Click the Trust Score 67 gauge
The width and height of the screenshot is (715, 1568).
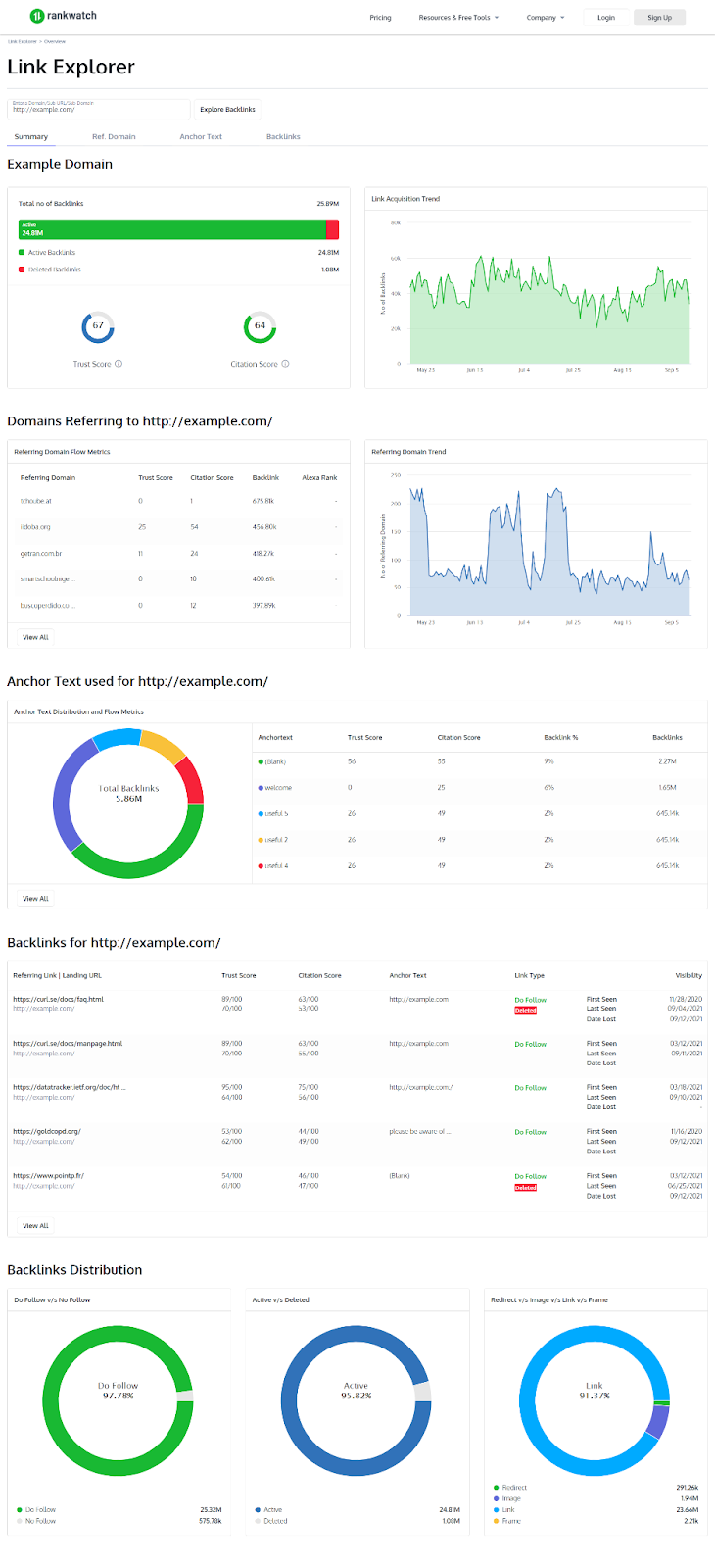(98, 326)
